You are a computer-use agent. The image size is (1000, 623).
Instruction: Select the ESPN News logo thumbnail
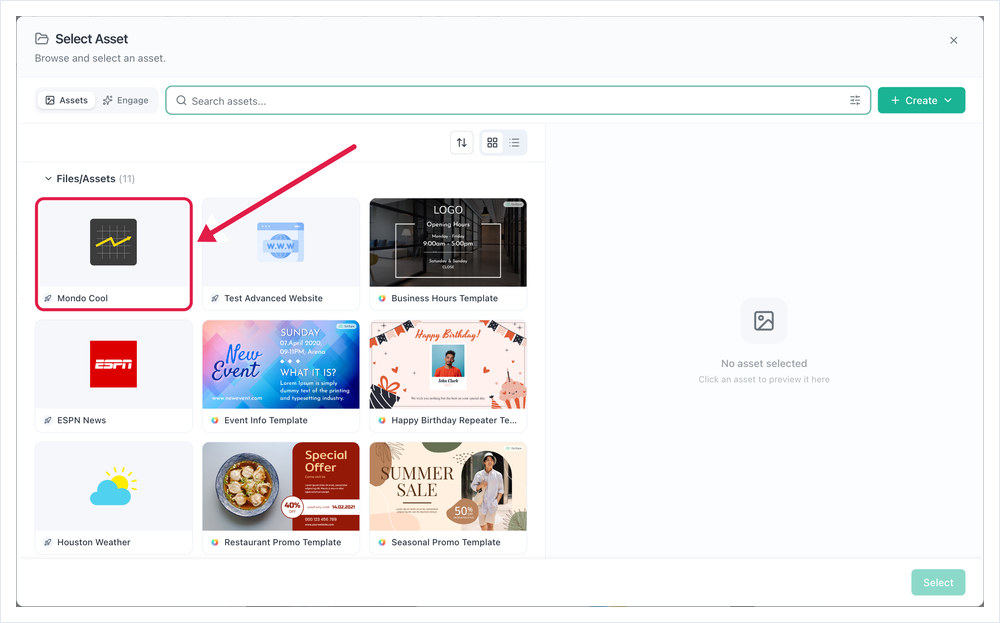tap(114, 364)
